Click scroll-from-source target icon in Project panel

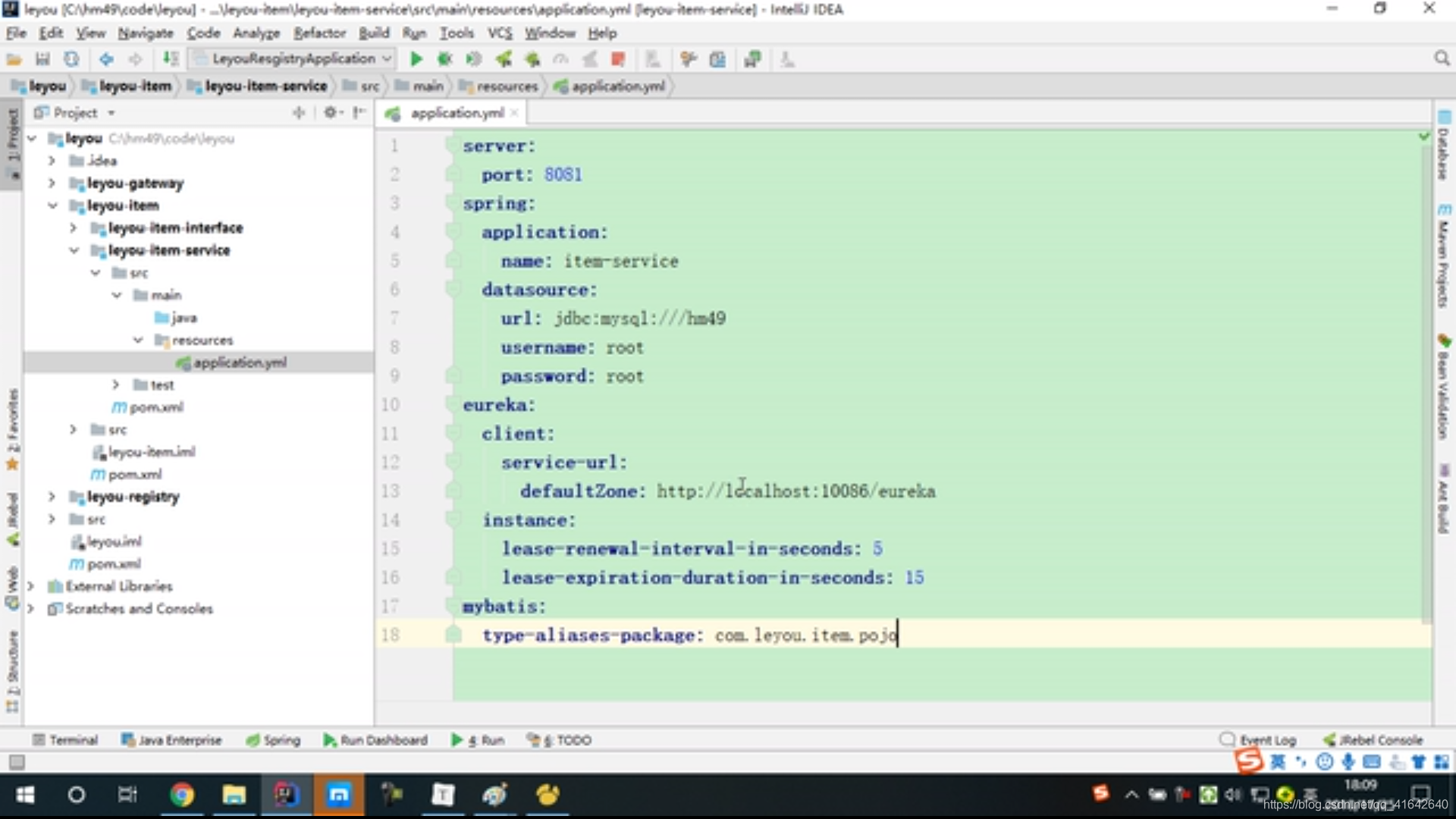(299, 112)
